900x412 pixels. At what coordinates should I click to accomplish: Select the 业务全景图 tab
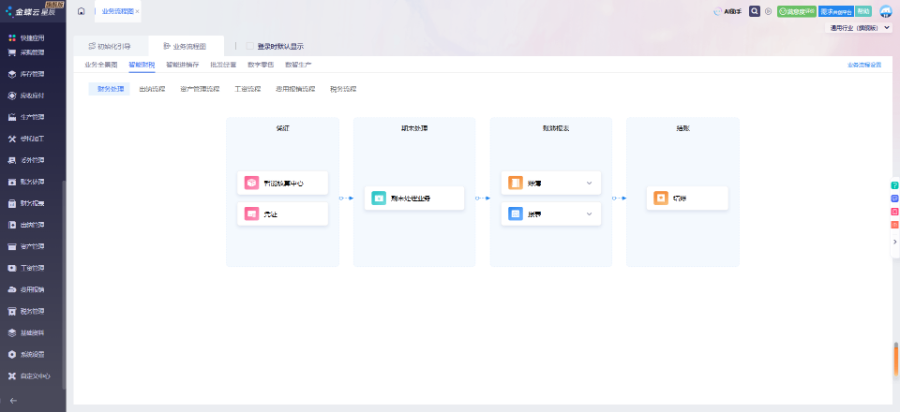[x=101, y=64]
